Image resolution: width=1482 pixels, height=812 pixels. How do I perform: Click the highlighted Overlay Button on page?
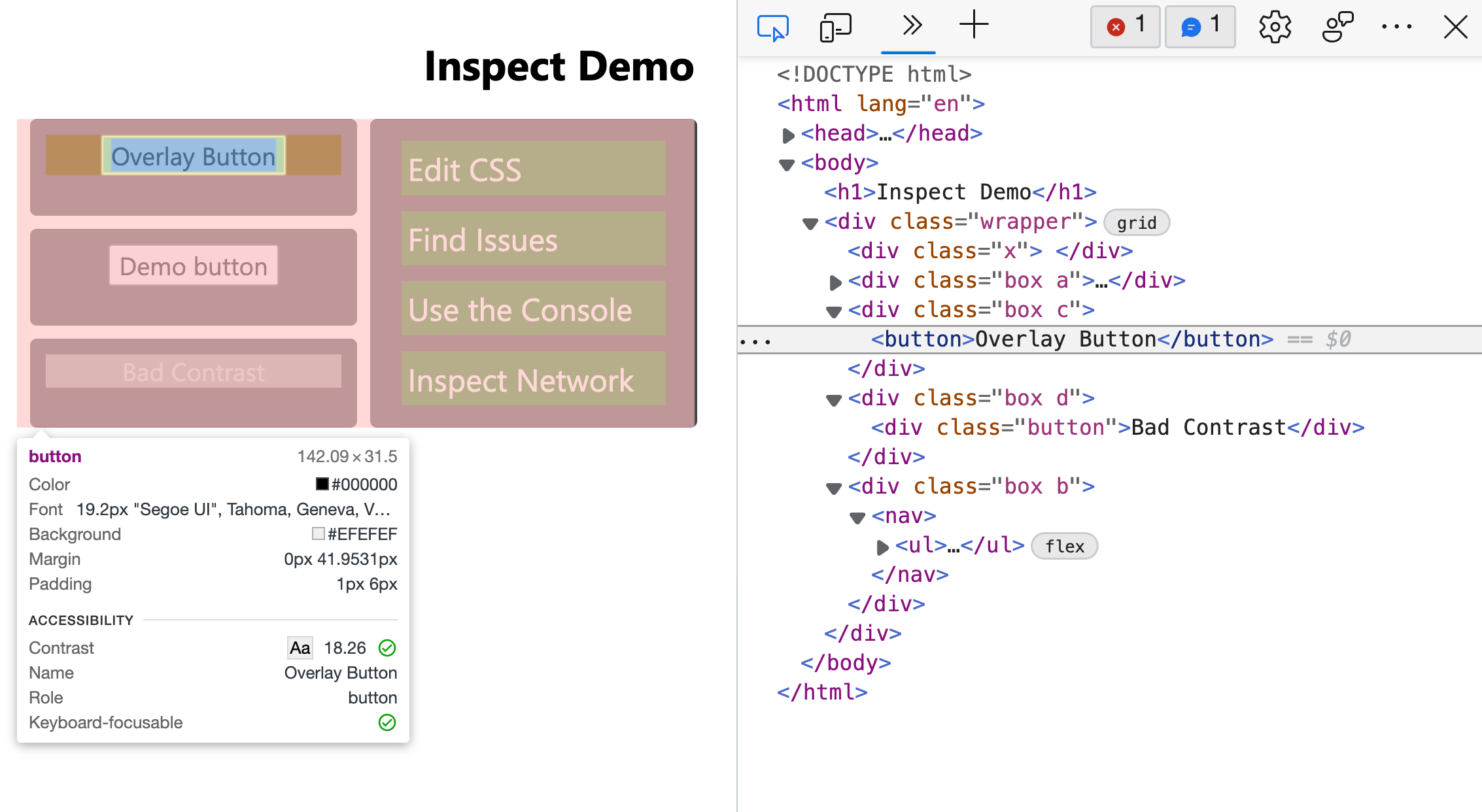[x=193, y=156]
